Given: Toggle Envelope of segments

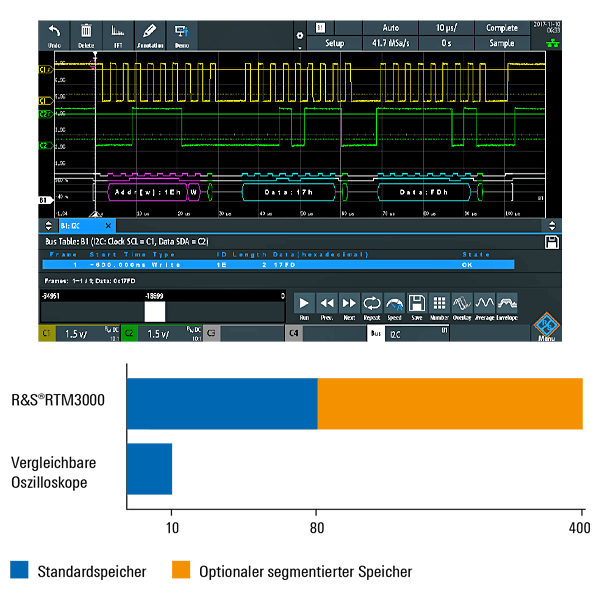Looking at the screenshot, I should [x=507, y=307].
